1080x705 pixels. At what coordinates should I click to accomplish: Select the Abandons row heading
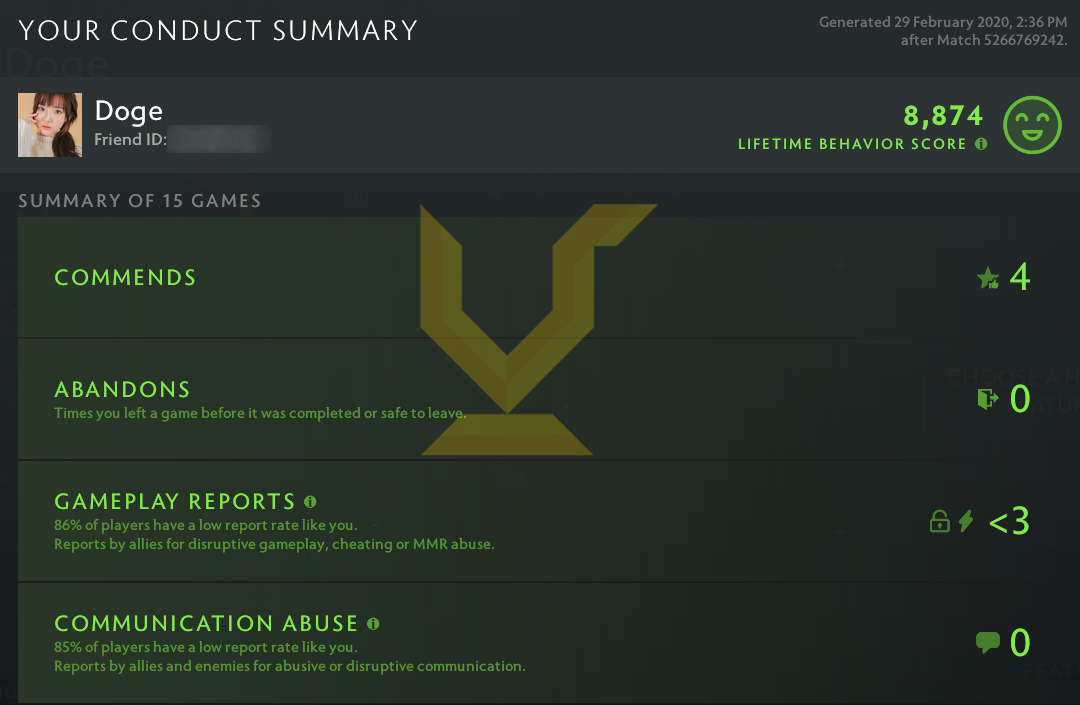click(x=122, y=389)
